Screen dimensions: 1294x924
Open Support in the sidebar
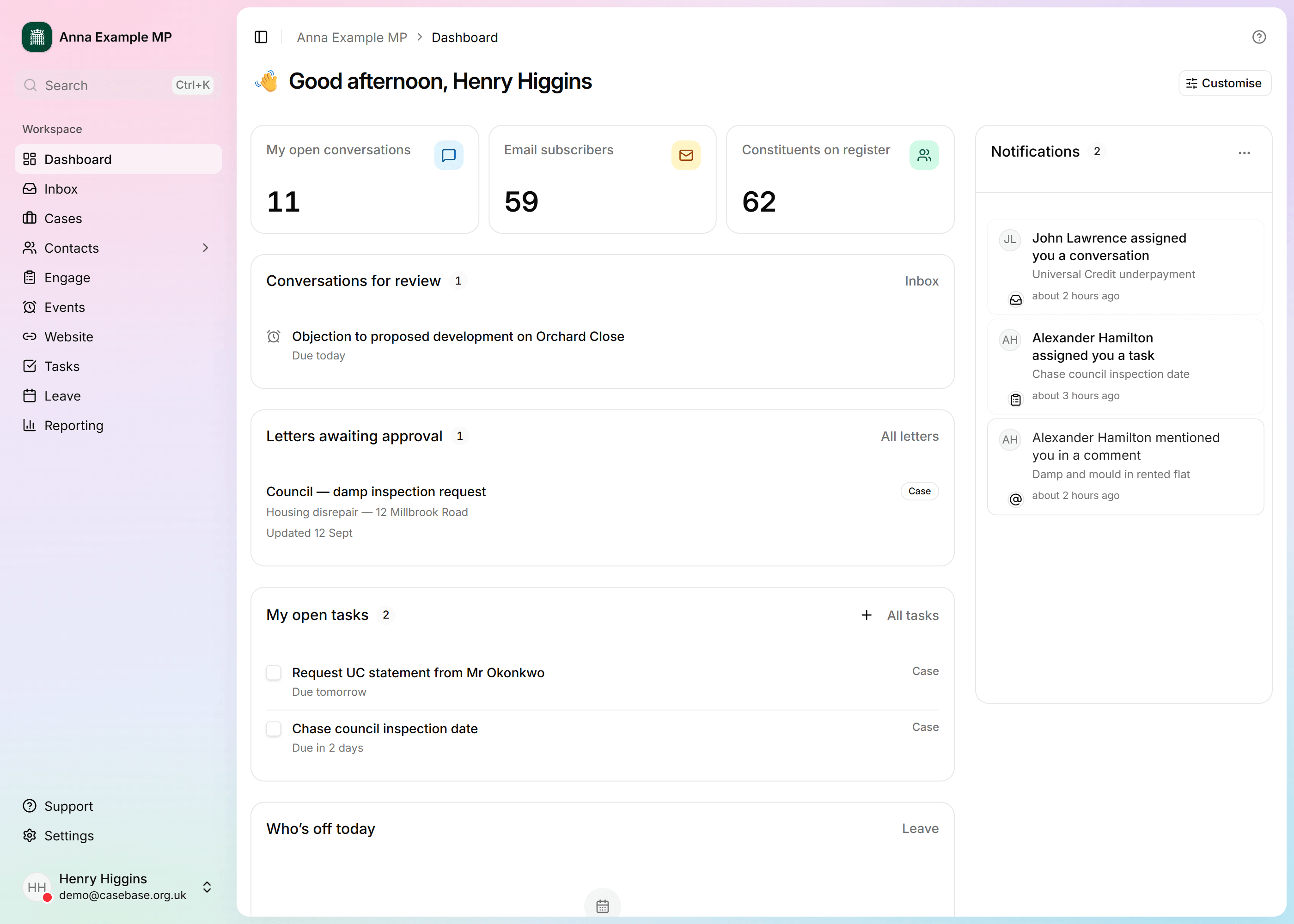pos(118,806)
